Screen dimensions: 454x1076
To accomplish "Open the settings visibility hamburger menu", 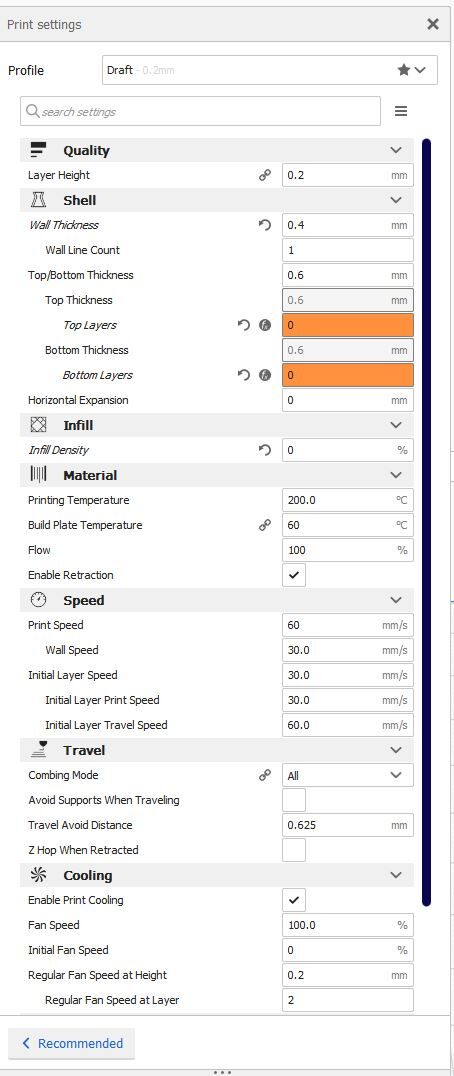I will (401, 111).
